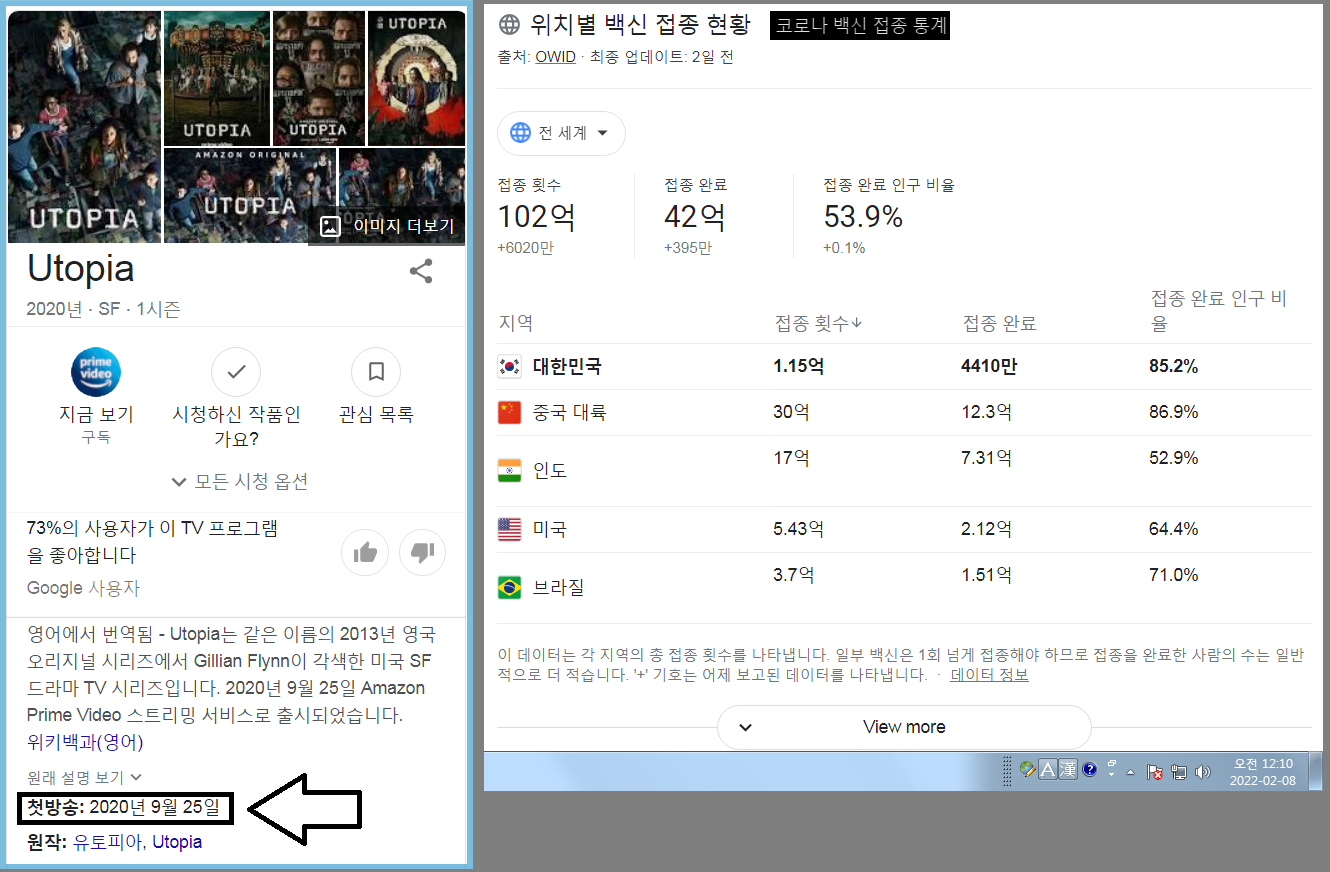
Task: Click the India flag icon
Action: click(x=509, y=471)
